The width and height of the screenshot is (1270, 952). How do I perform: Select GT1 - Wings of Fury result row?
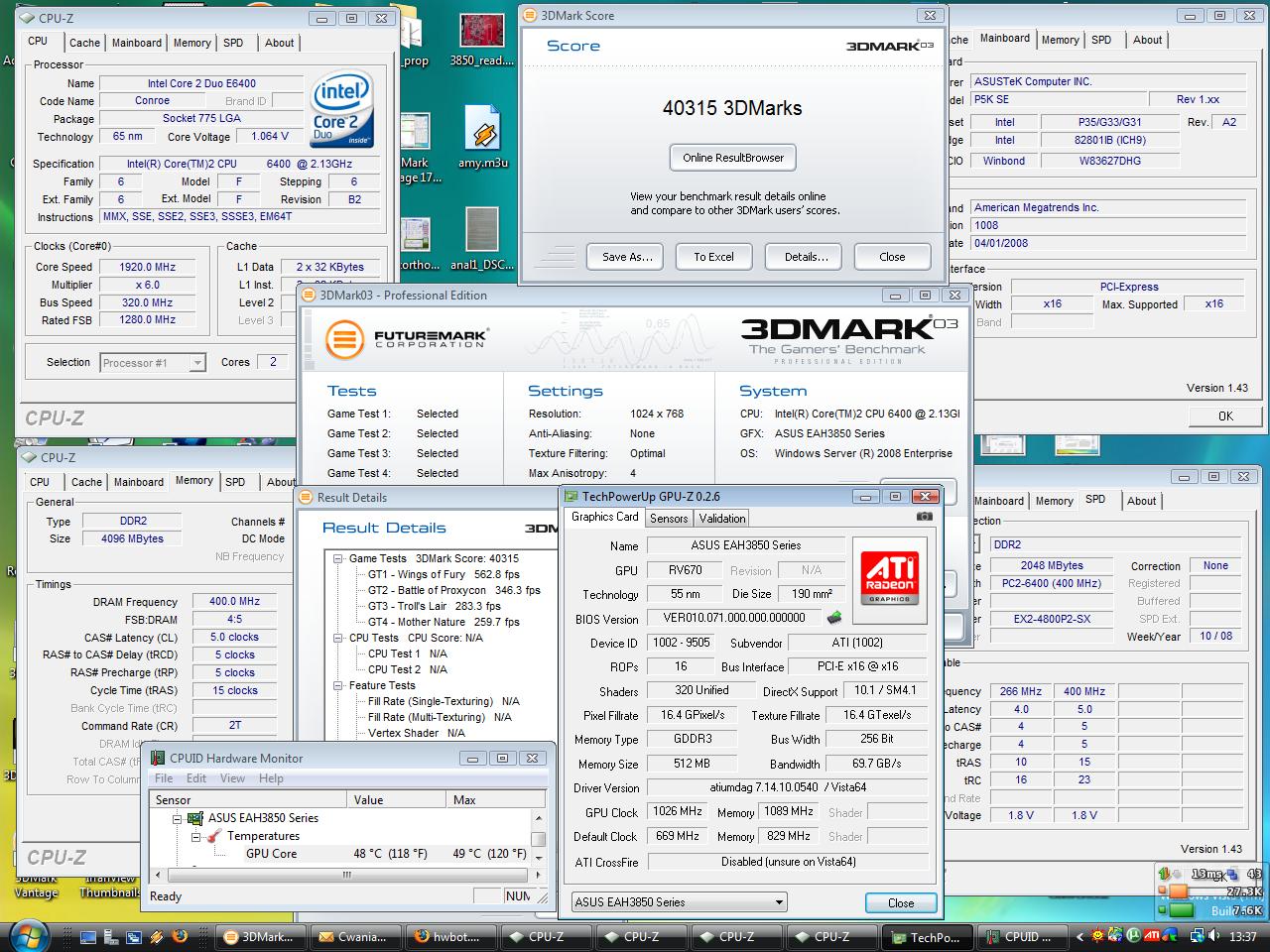pos(444,574)
